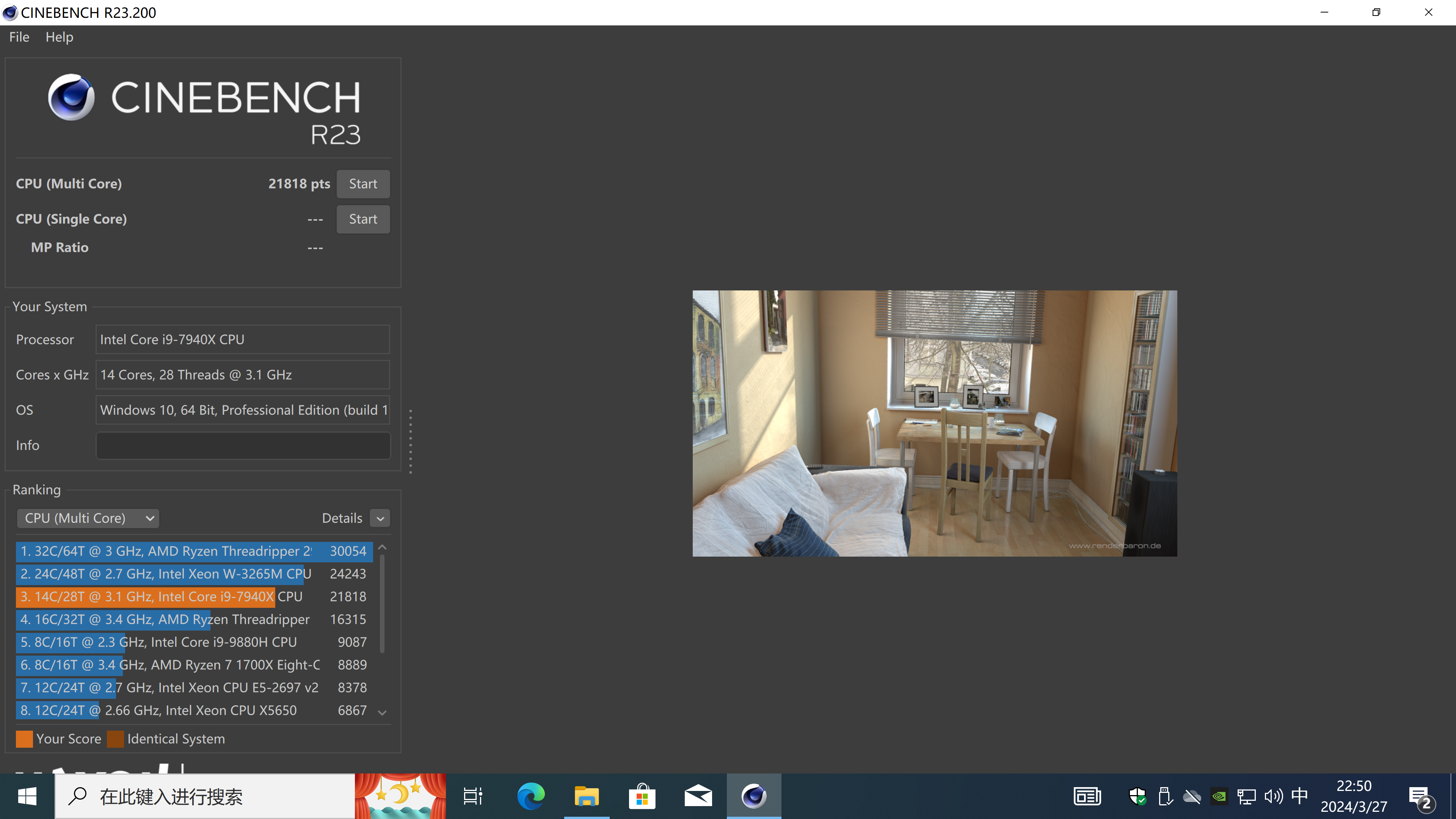
Task: Click the Cinebench logo sphere icon
Action: [x=71, y=97]
